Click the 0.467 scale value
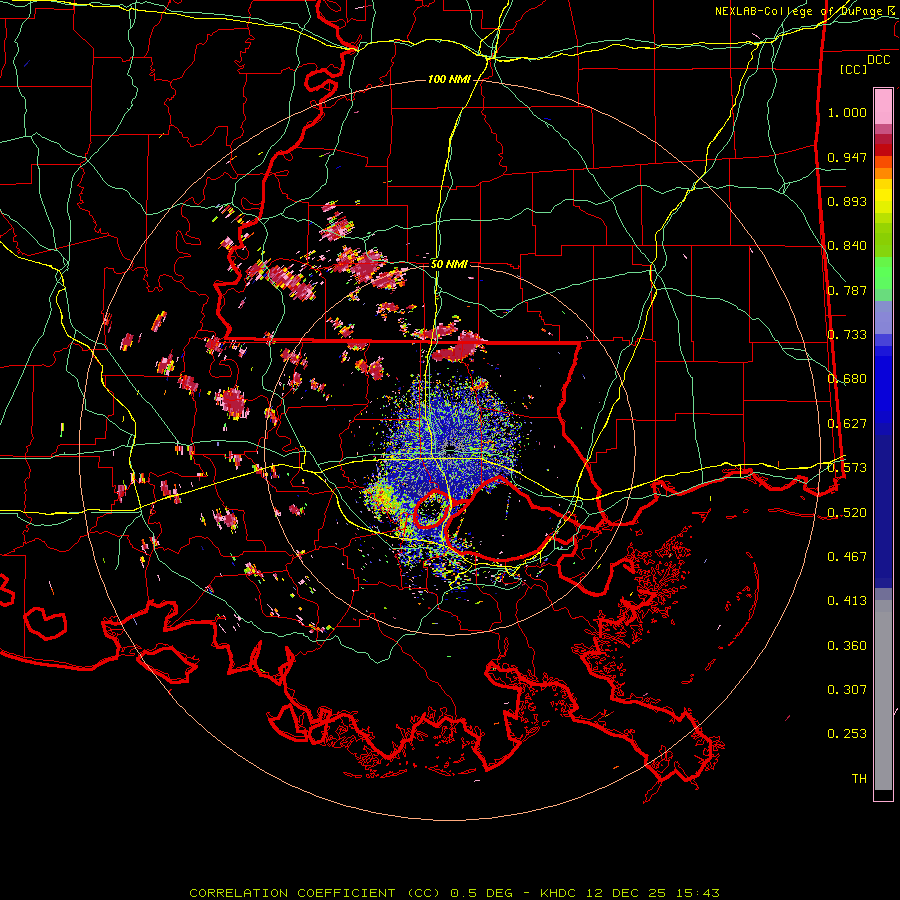Image resolution: width=900 pixels, height=900 pixels. (x=847, y=557)
